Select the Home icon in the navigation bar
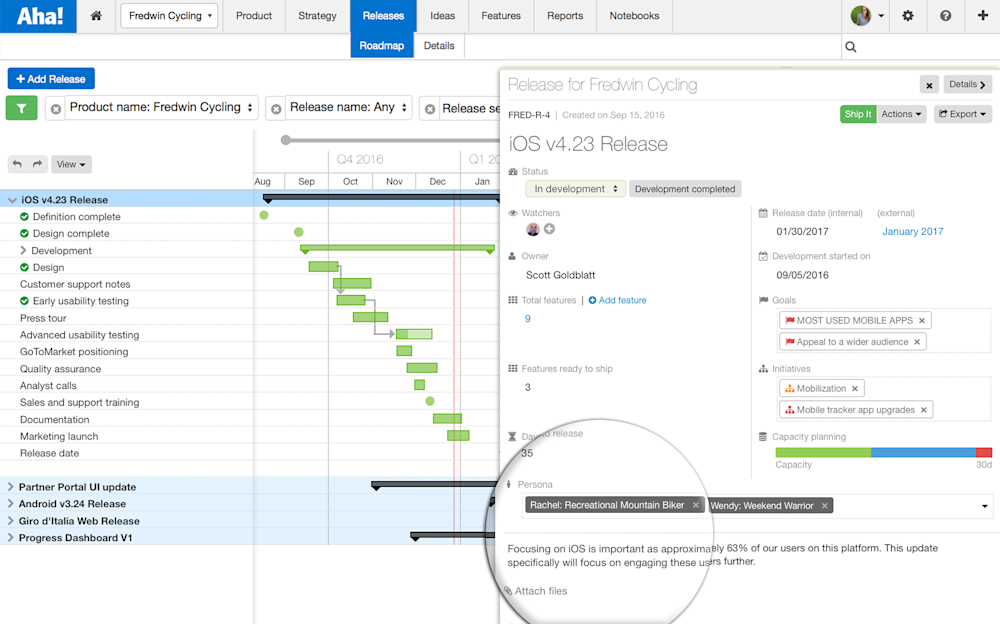 click(95, 16)
